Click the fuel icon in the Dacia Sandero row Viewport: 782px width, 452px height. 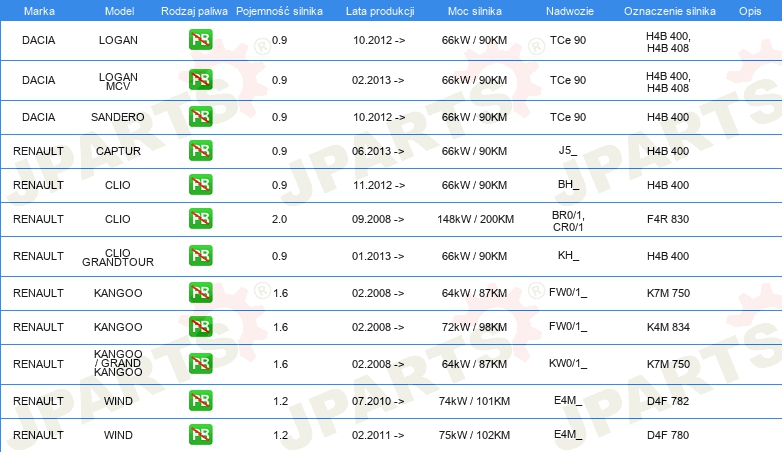point(200,117)
